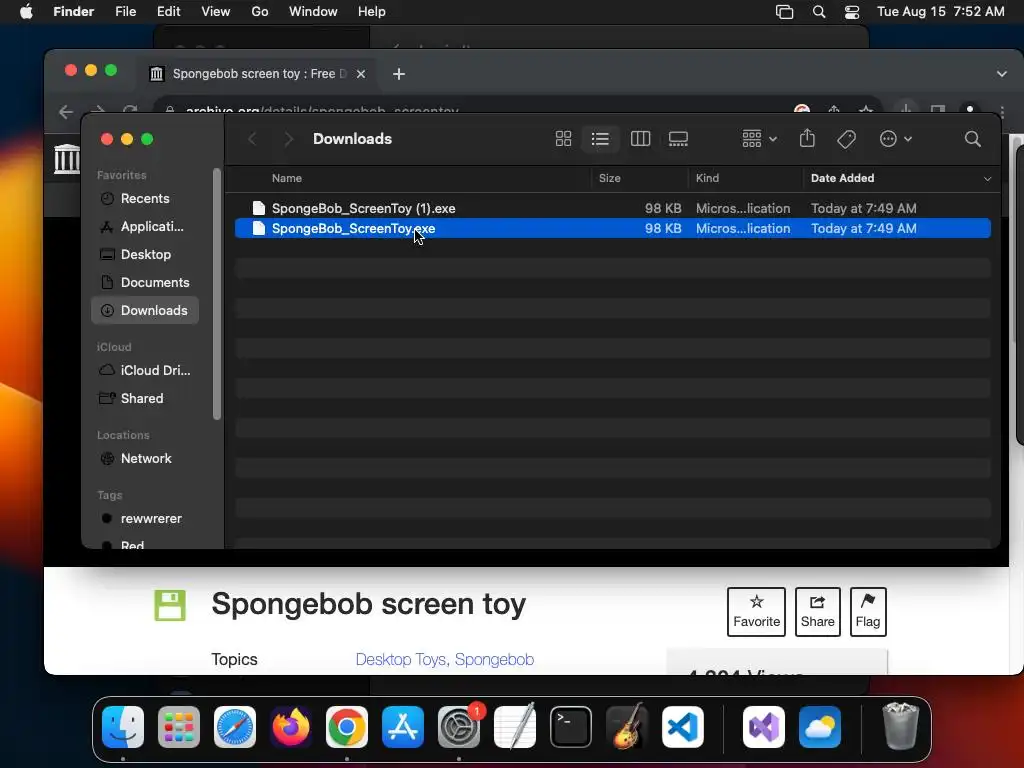Close the Spongebob screen toy browser tab

pos(360,74)
